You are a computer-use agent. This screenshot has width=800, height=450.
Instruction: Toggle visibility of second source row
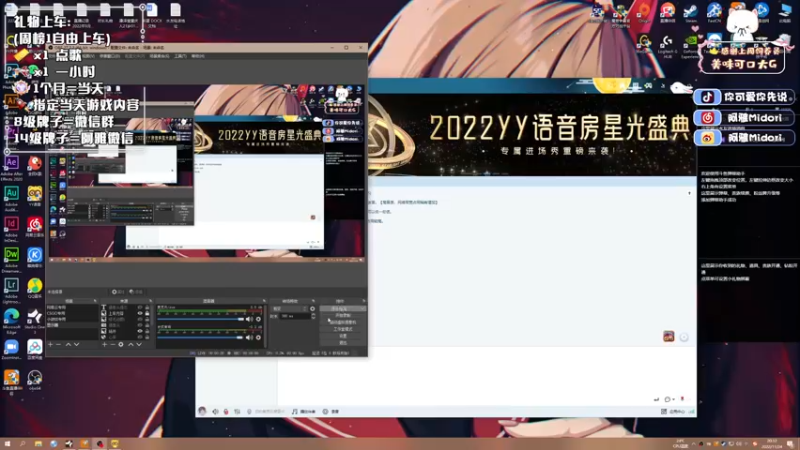pos(140,313)
